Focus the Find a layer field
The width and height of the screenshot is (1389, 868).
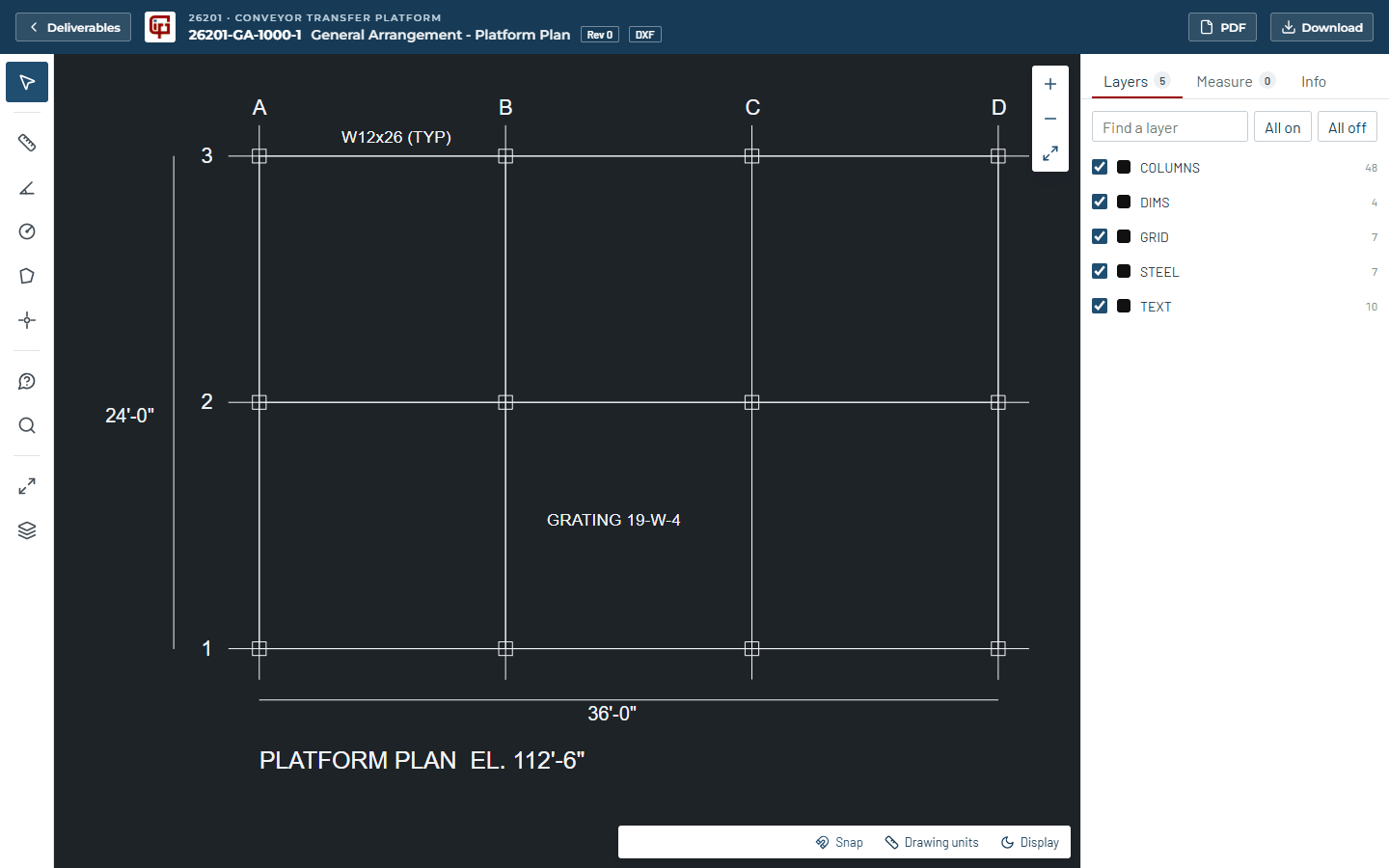pyautogui.click(x=1170, y=127)
